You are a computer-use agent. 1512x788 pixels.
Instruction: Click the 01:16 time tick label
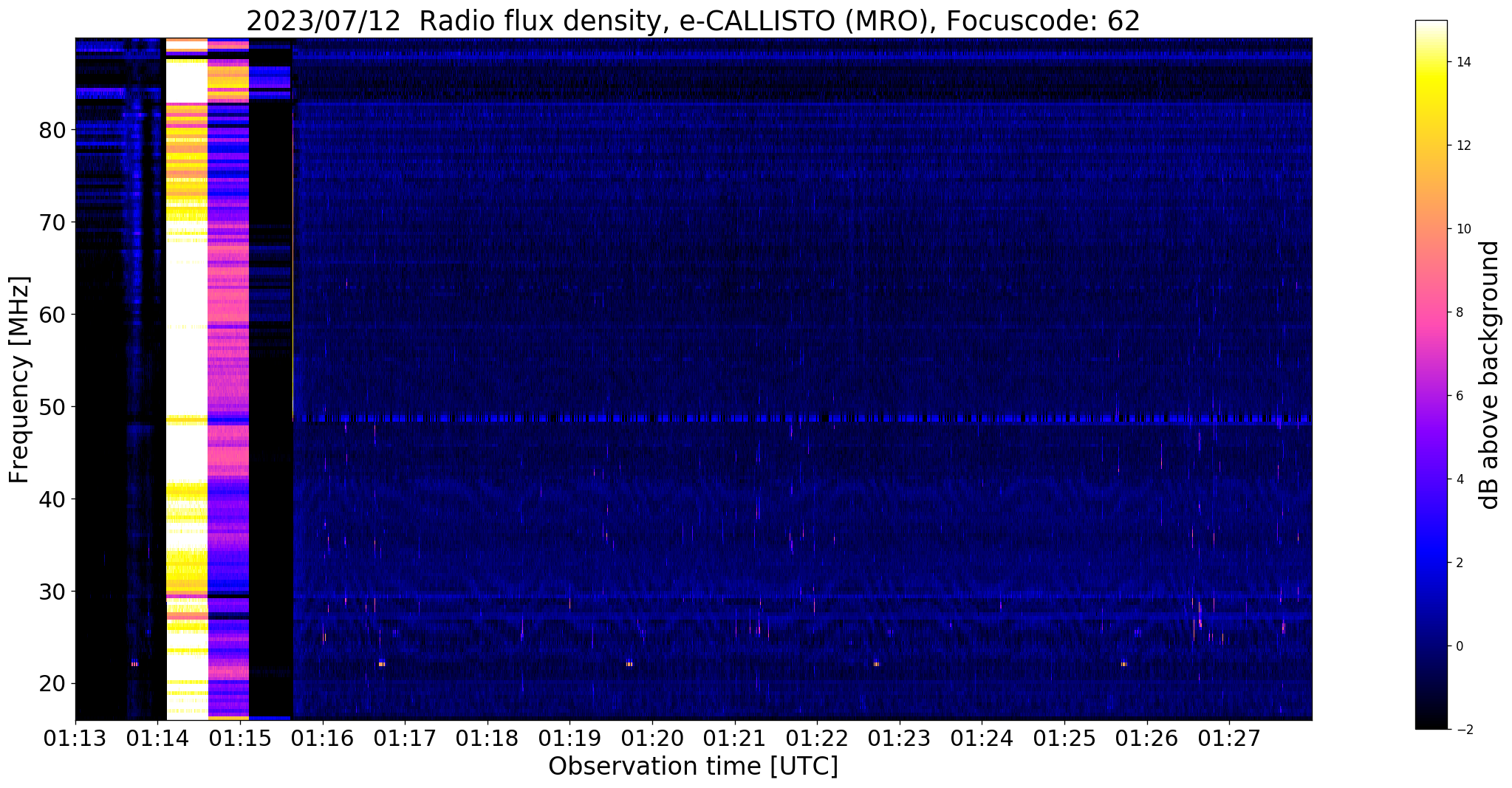coord(322,739)
